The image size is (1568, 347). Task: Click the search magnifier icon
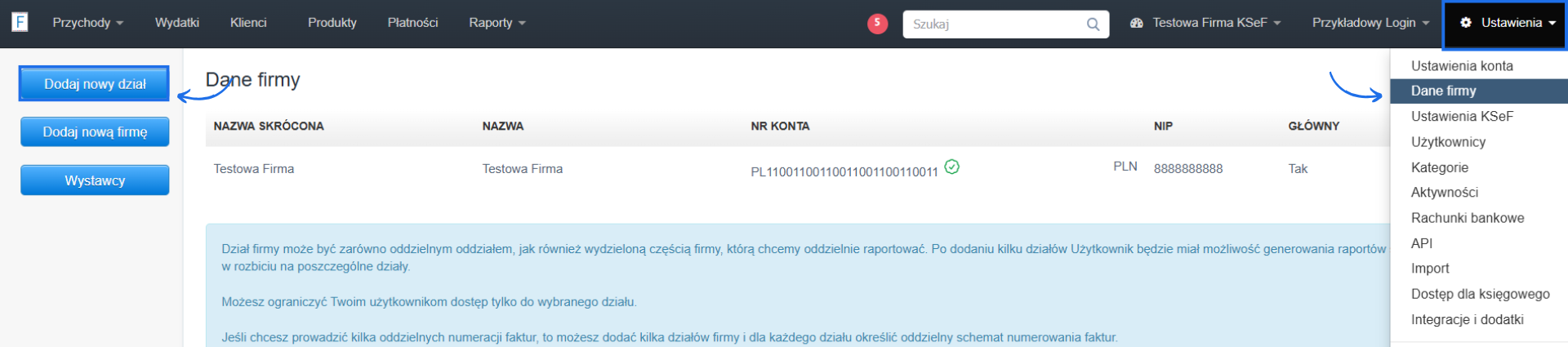(1093, 24)
